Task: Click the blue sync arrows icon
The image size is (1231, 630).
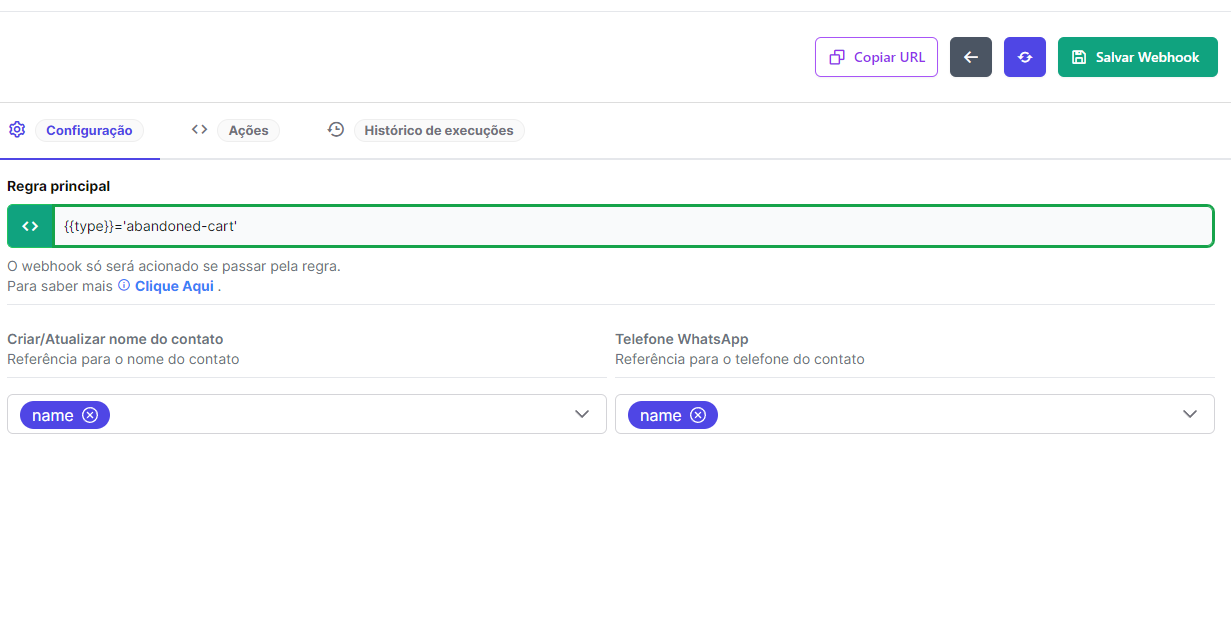Action: tap(1024, 57)
